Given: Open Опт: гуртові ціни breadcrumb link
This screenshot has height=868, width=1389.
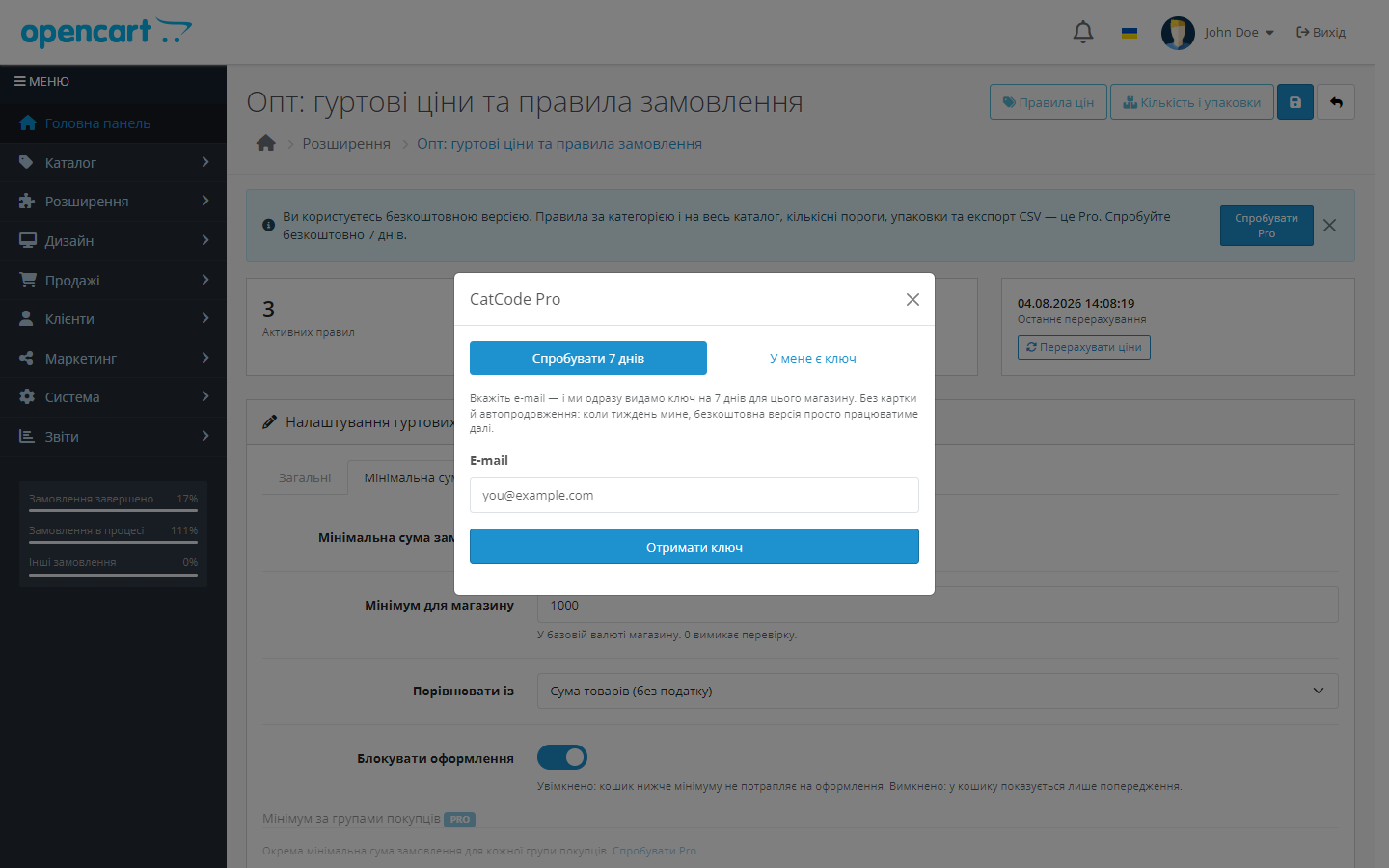Looking at the screenshot, I should [559, 144].
